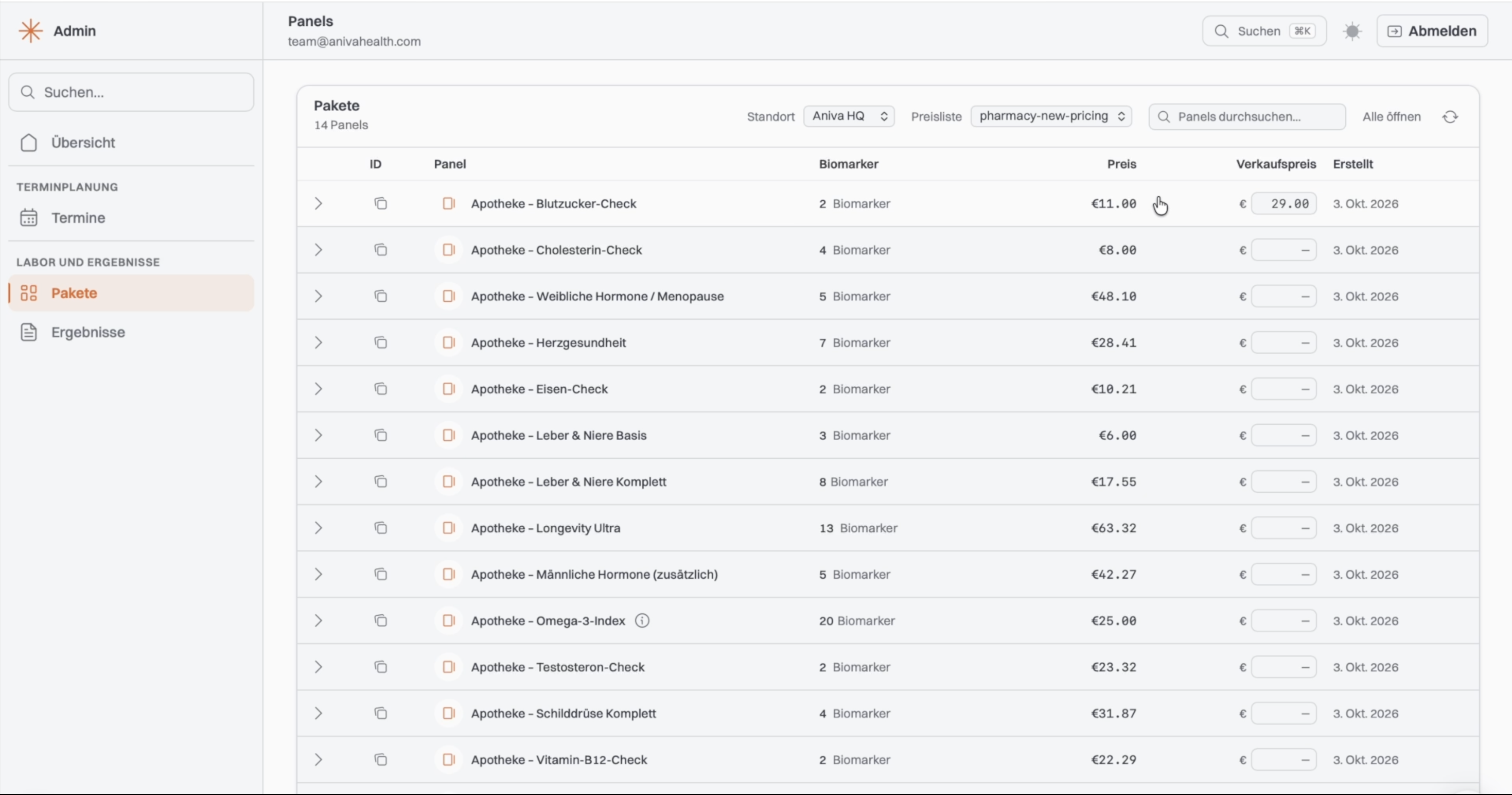
Task: Open Übersicht in the sidebar
Action: [131, 143]
